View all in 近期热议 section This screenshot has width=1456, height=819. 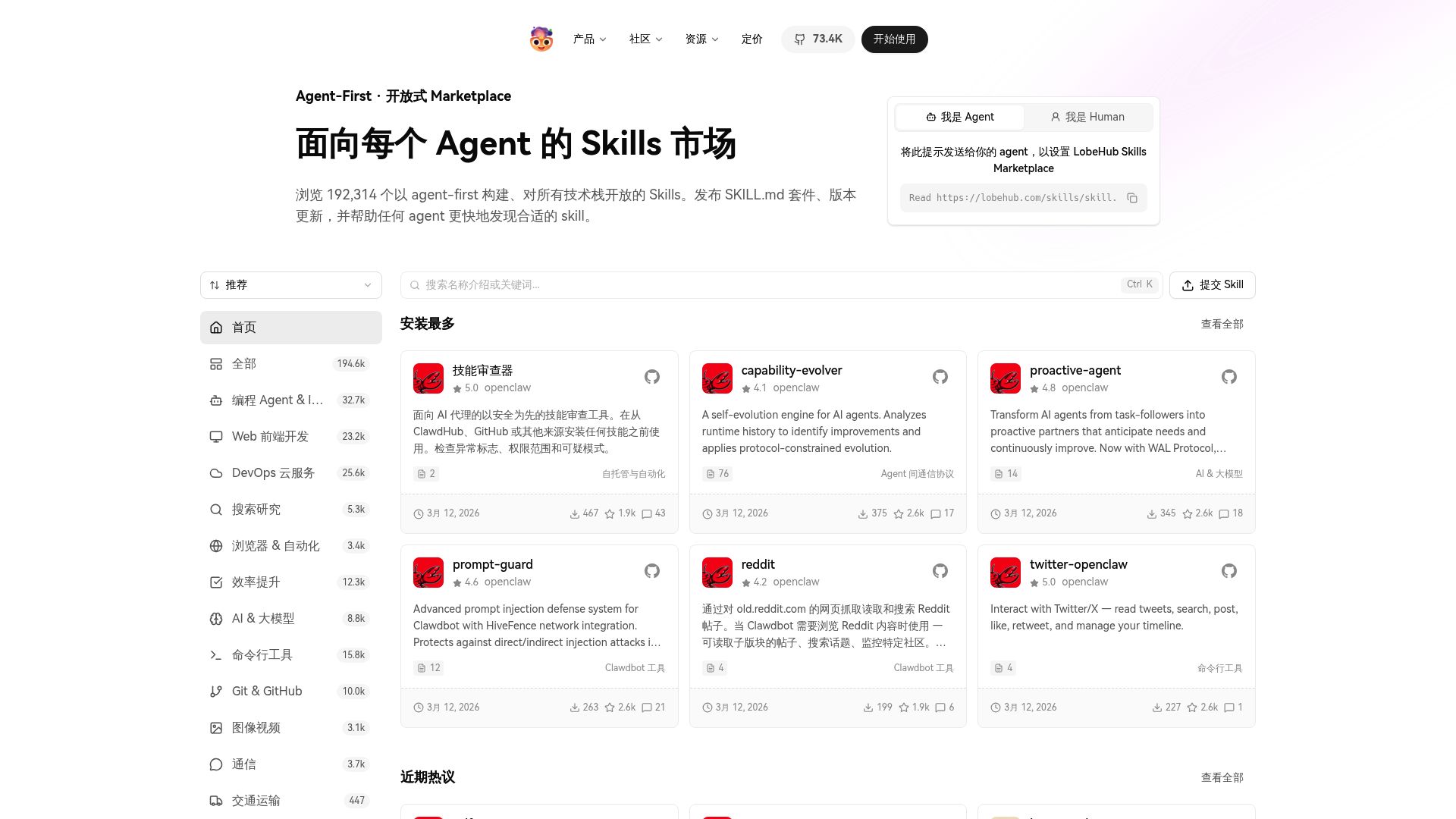[1222, 777]
